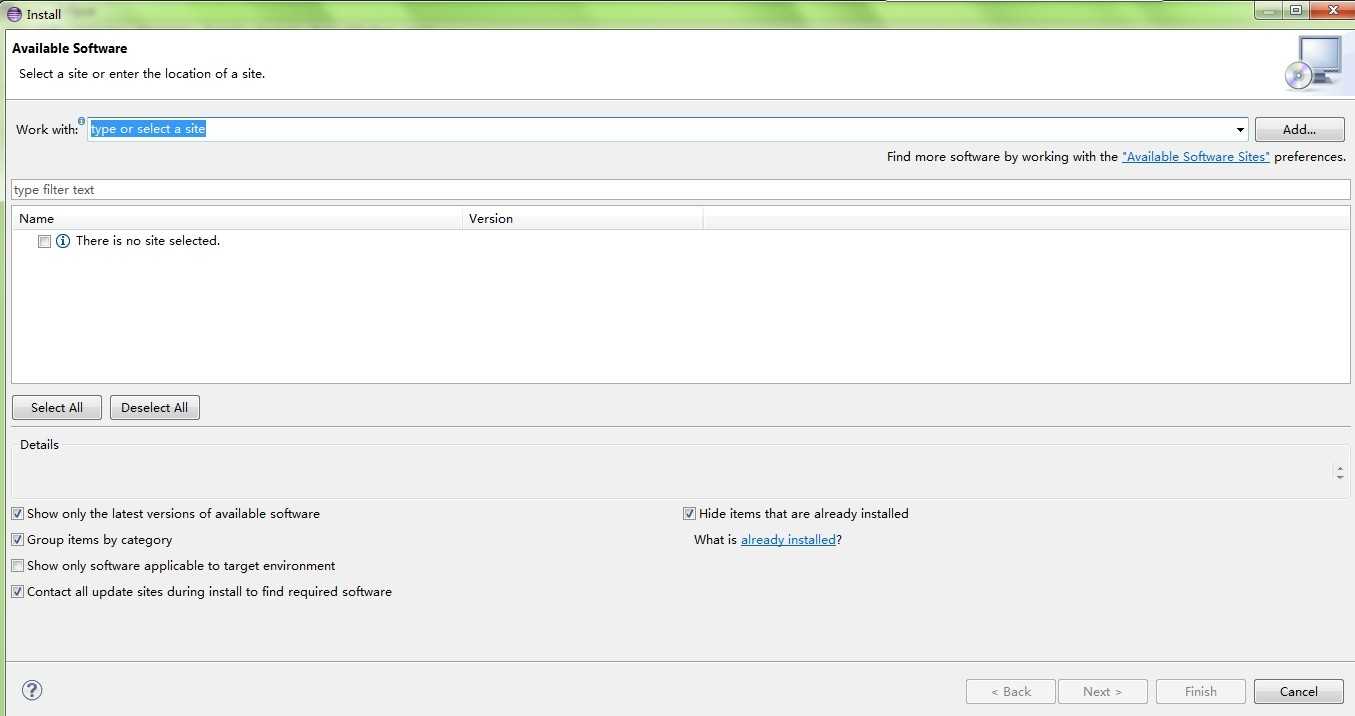This screenshot has width=1355, height=716.
Task: Click the Deselect All button
Action: [155, 408]
